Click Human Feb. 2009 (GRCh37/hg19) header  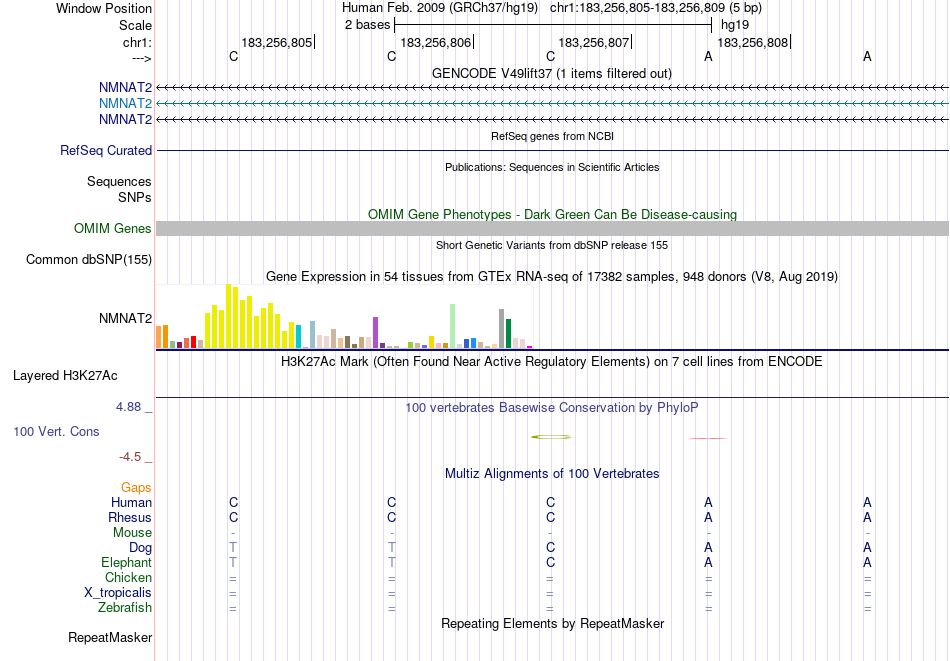[440, 8]
